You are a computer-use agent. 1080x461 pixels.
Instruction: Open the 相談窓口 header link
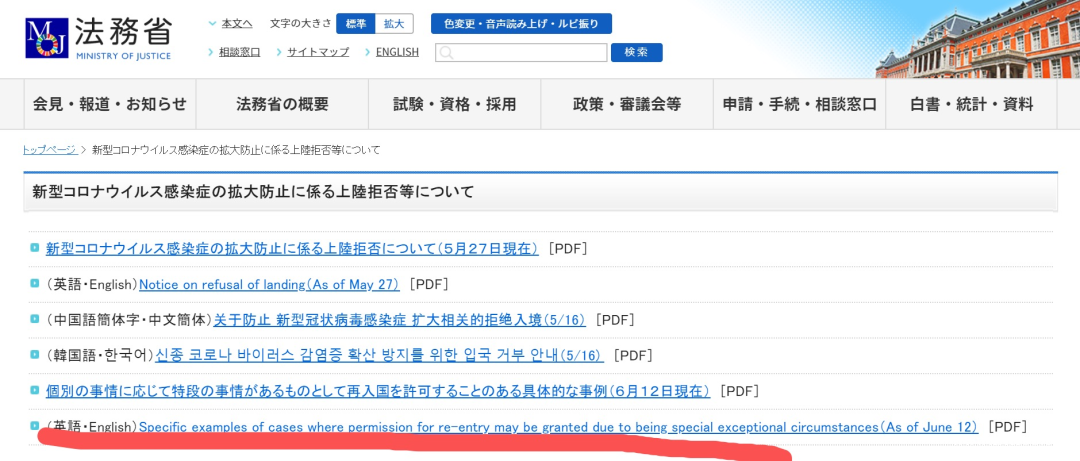(x=239, y=52)
